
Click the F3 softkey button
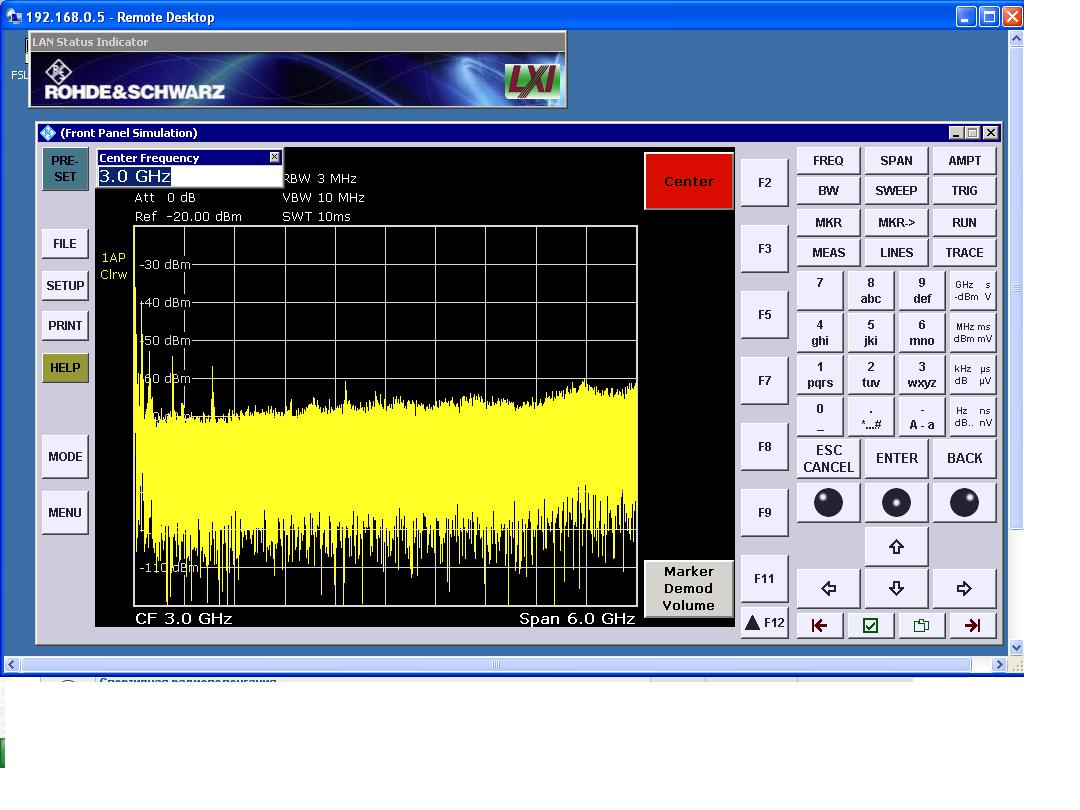tap(765, 249)
